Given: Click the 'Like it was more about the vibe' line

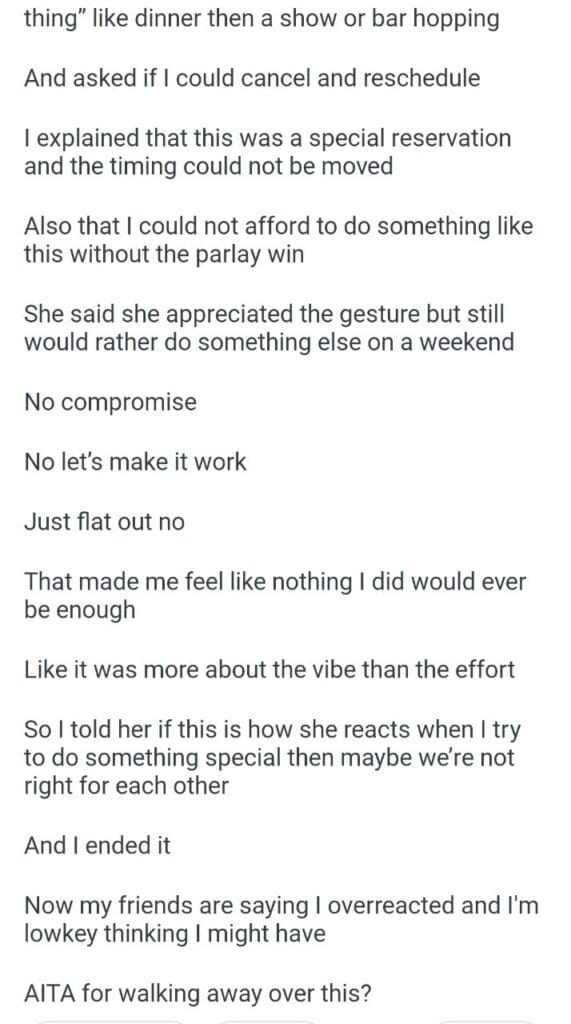Looking at the screenshot, I should (x=270, y=669).
